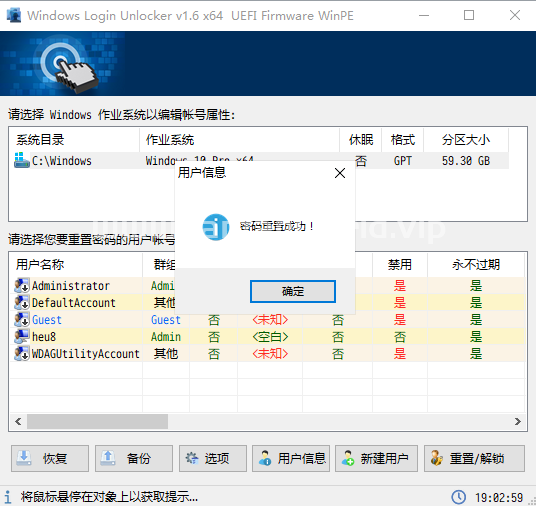Image resolution: width=536 pixels, height=506 pixels.
Task: Click the 休眠 column header
Action: 361,140
